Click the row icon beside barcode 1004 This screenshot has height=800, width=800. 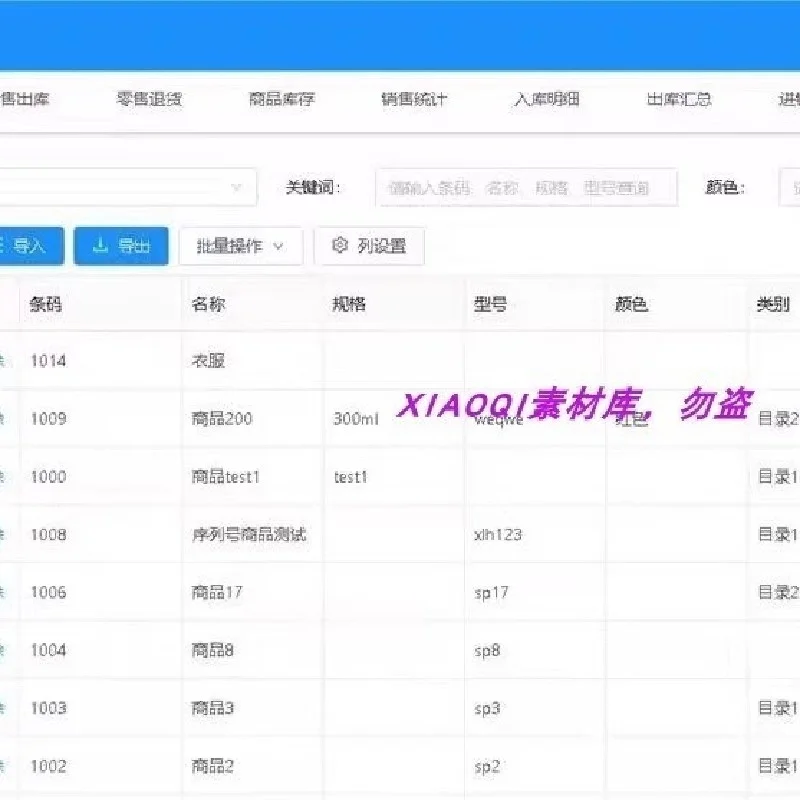tap(3, 650)
